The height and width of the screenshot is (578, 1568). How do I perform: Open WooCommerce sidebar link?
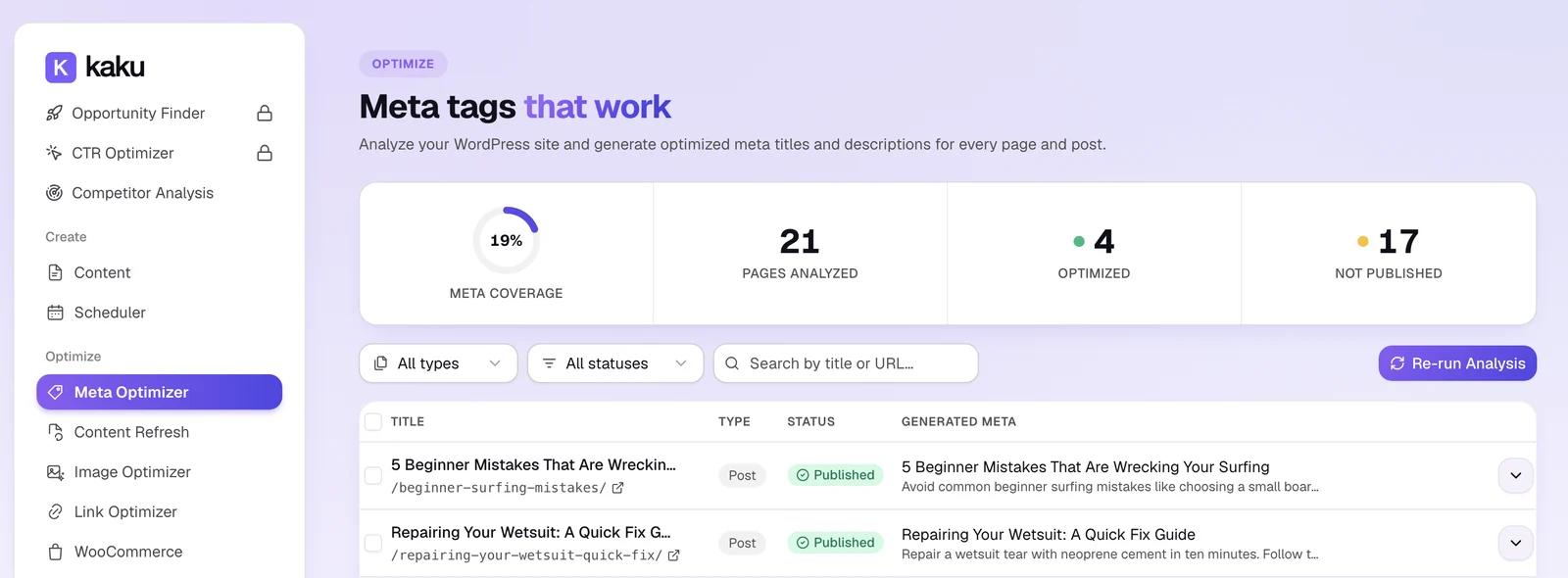(159, 552)
